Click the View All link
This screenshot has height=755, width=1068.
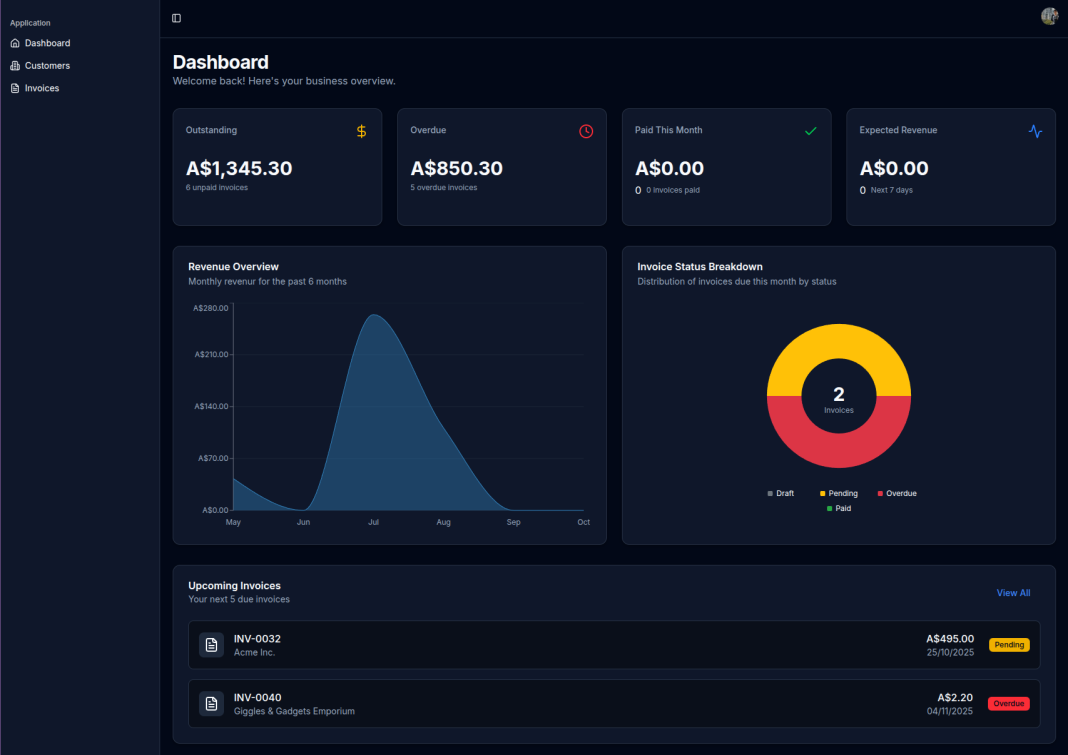[1013, 593]
